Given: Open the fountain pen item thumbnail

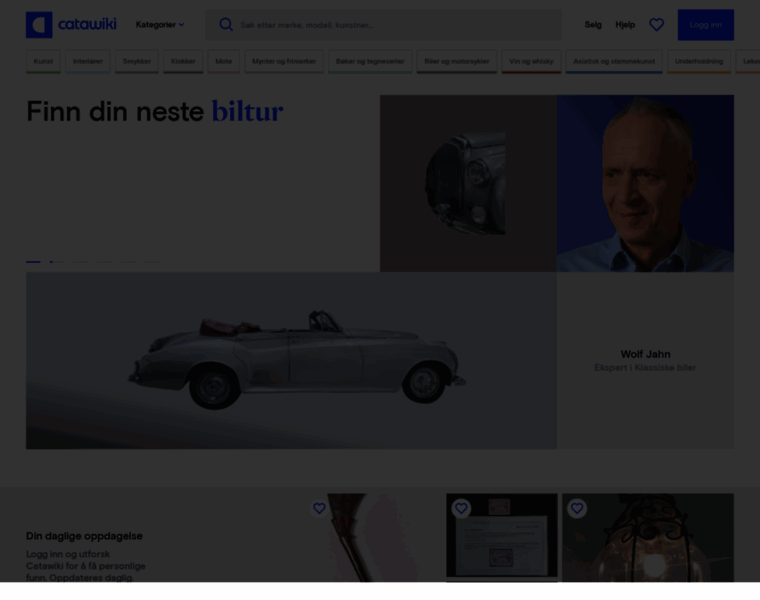Looking at the screenshot, I should point(374,537).
